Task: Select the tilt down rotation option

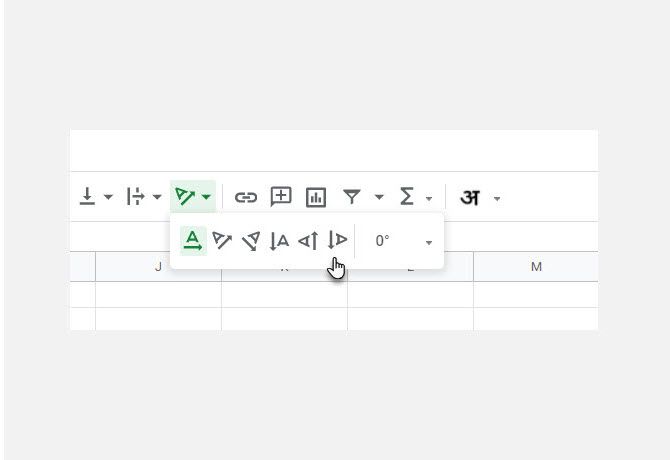Action: [251, 241]
